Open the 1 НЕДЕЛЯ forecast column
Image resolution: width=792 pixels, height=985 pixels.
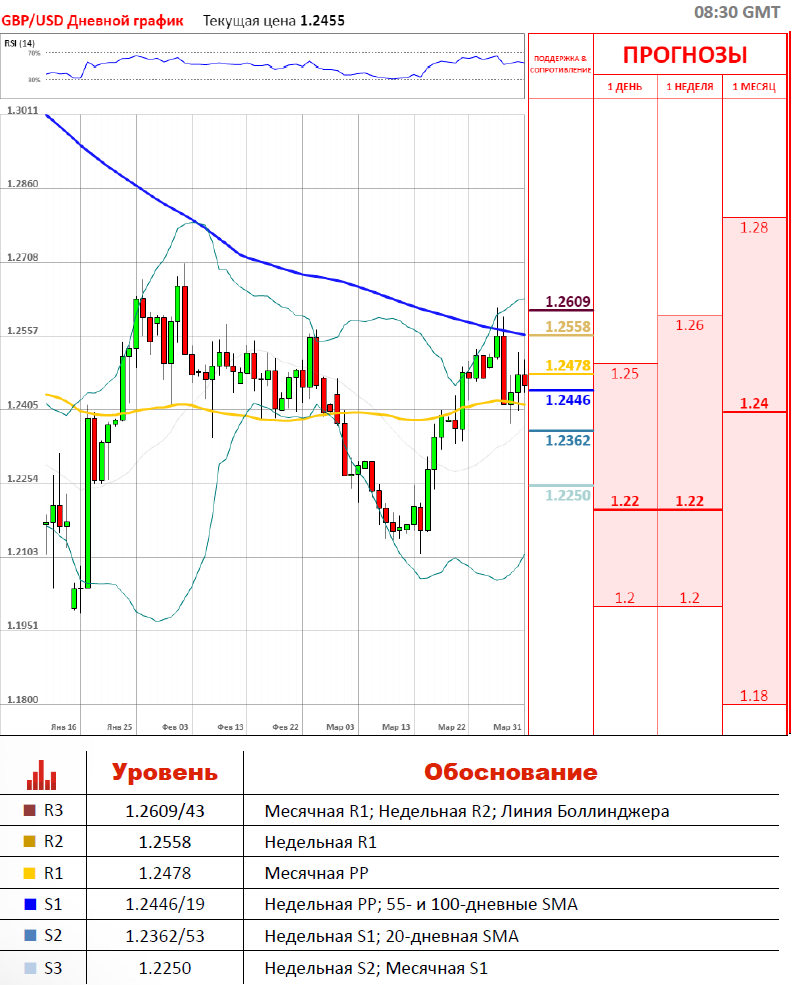click(689, 87)
